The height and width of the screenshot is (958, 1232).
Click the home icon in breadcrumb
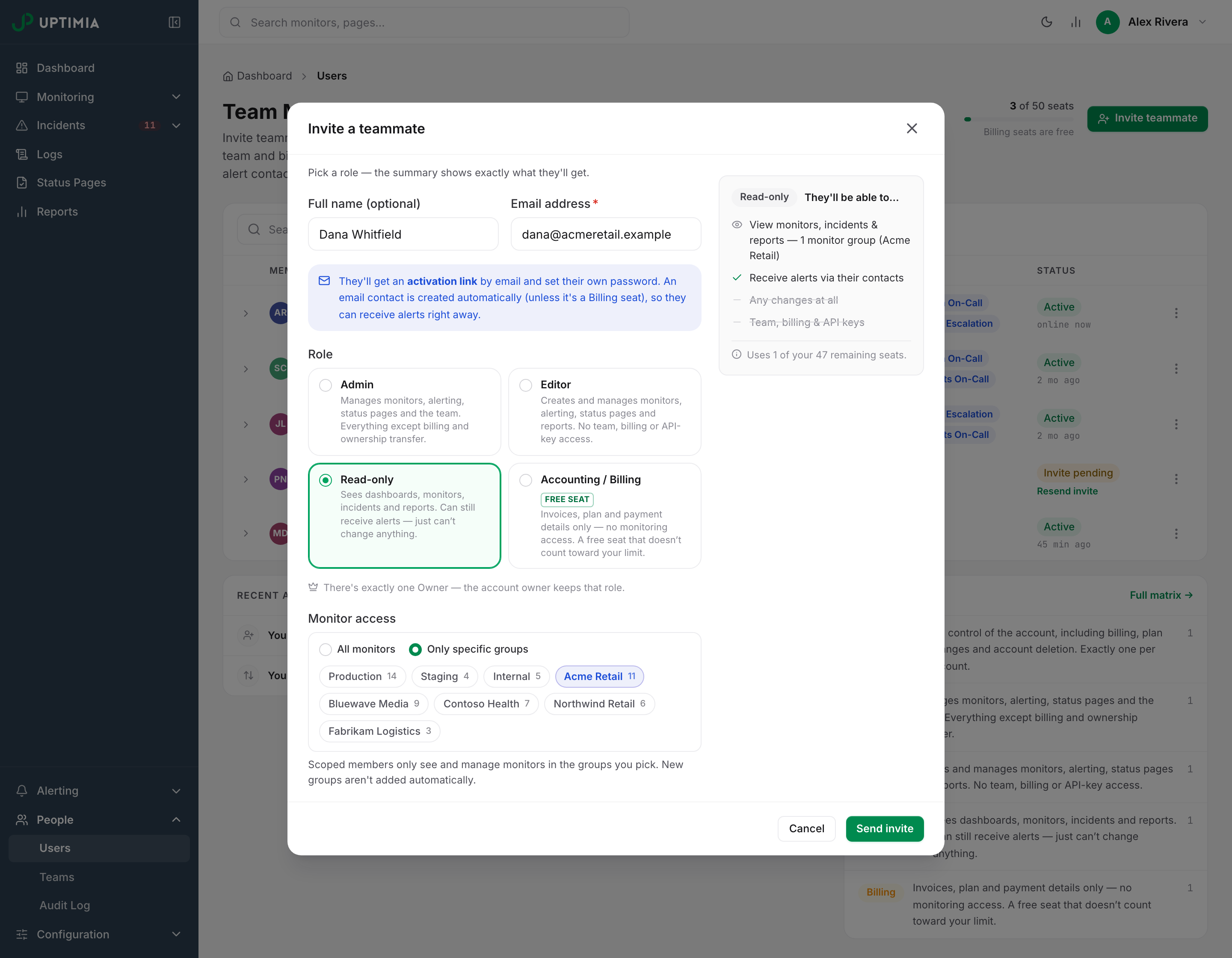point(228,76)
